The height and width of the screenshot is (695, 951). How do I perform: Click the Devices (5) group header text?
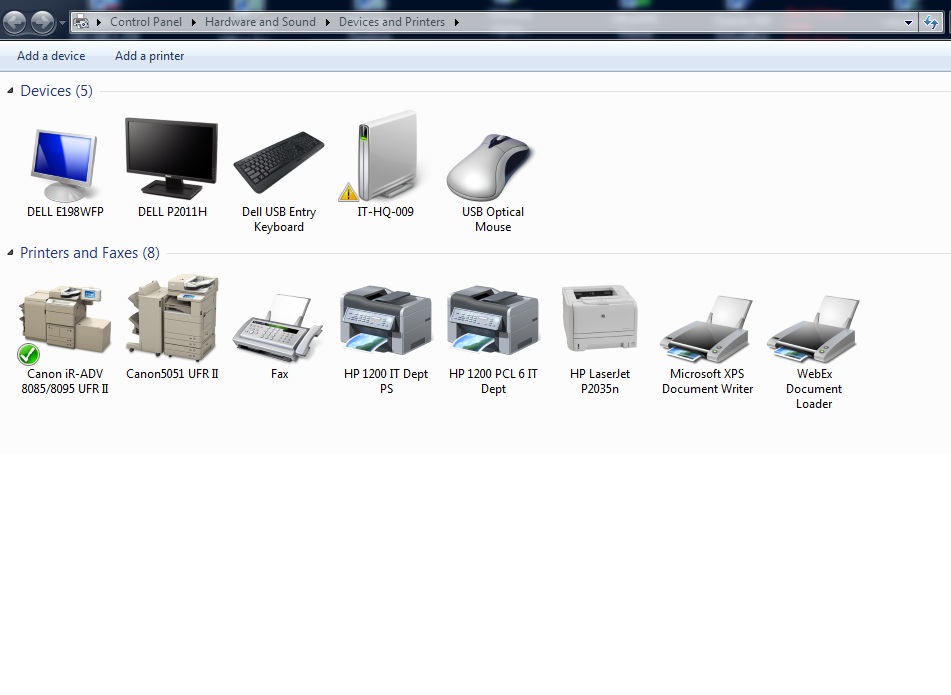click(56, 91)
